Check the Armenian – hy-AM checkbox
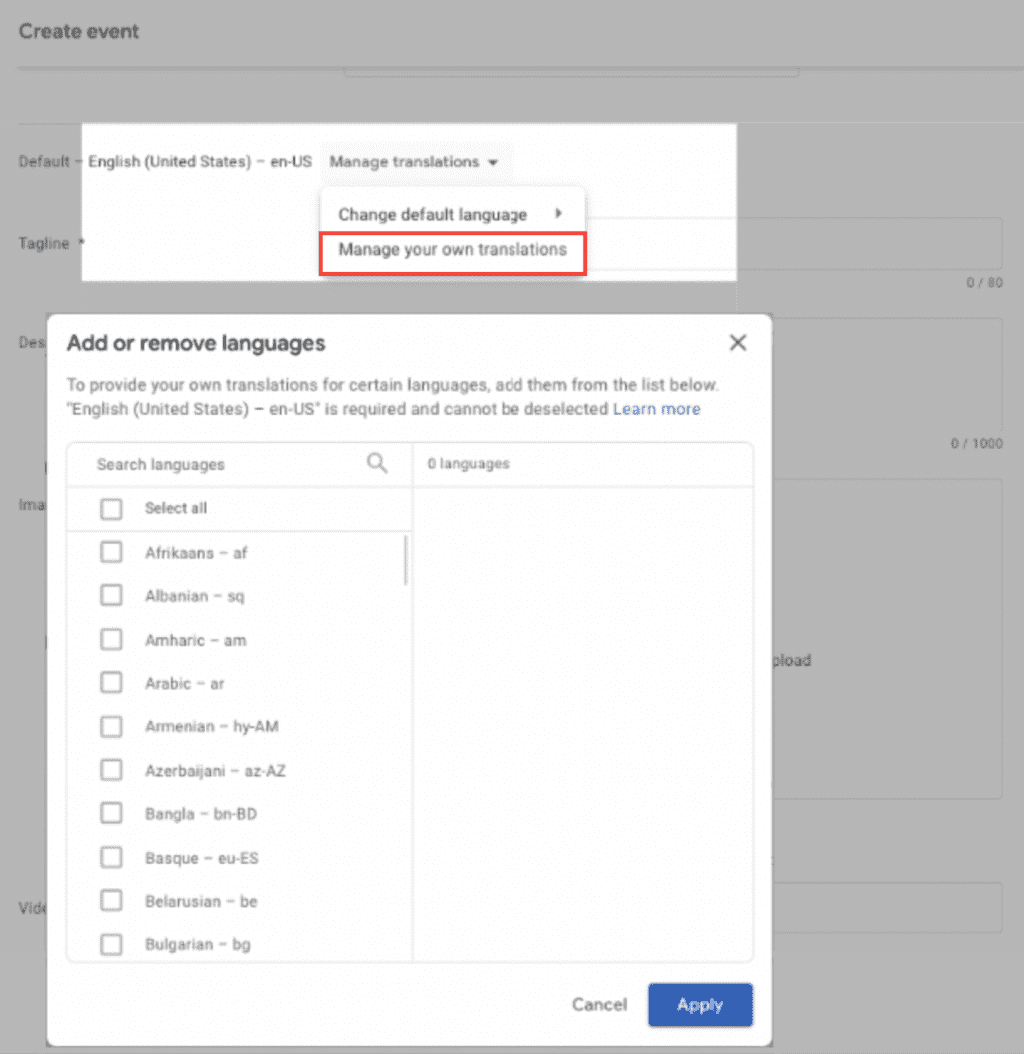The width and height of the screenshot is (1024, 1054). coord(111,726)
